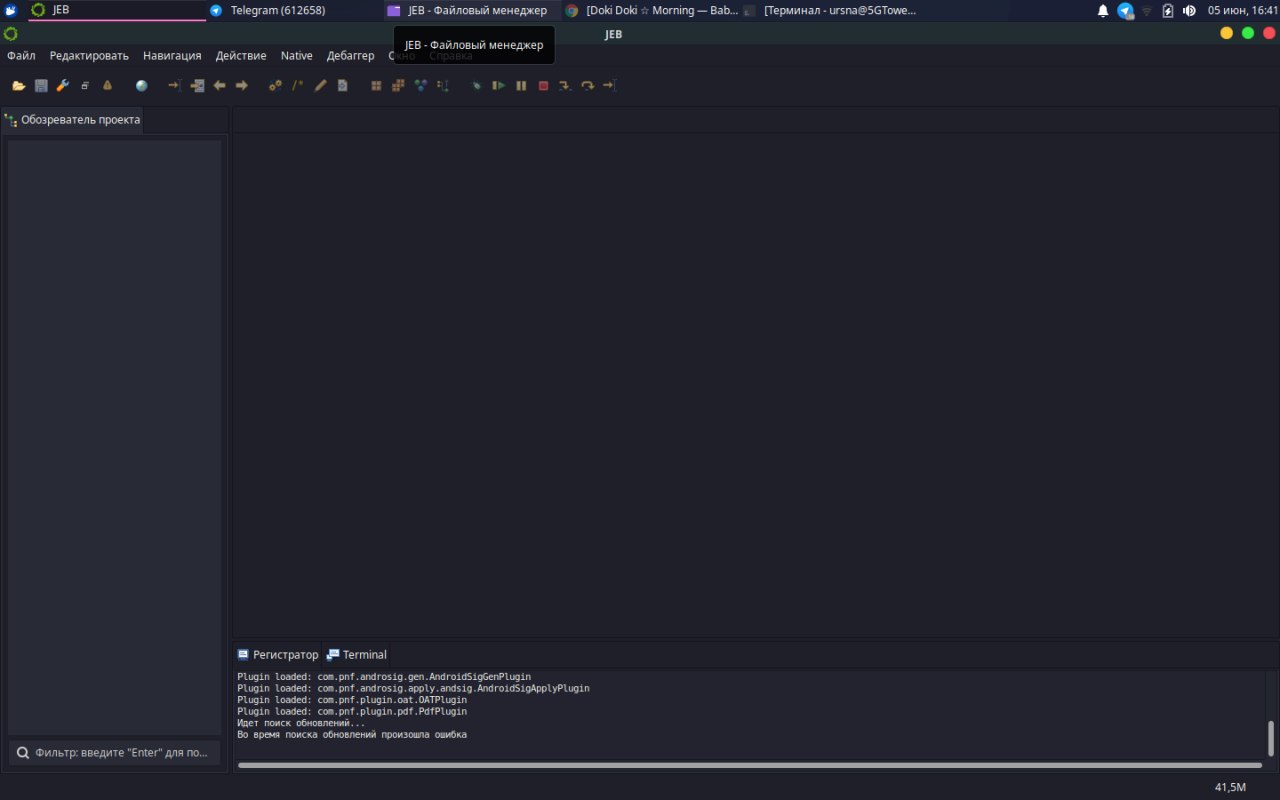Click the globe toolbar icon
The height and width of the screenshot is (800, 1280).
tap(141, 86)
